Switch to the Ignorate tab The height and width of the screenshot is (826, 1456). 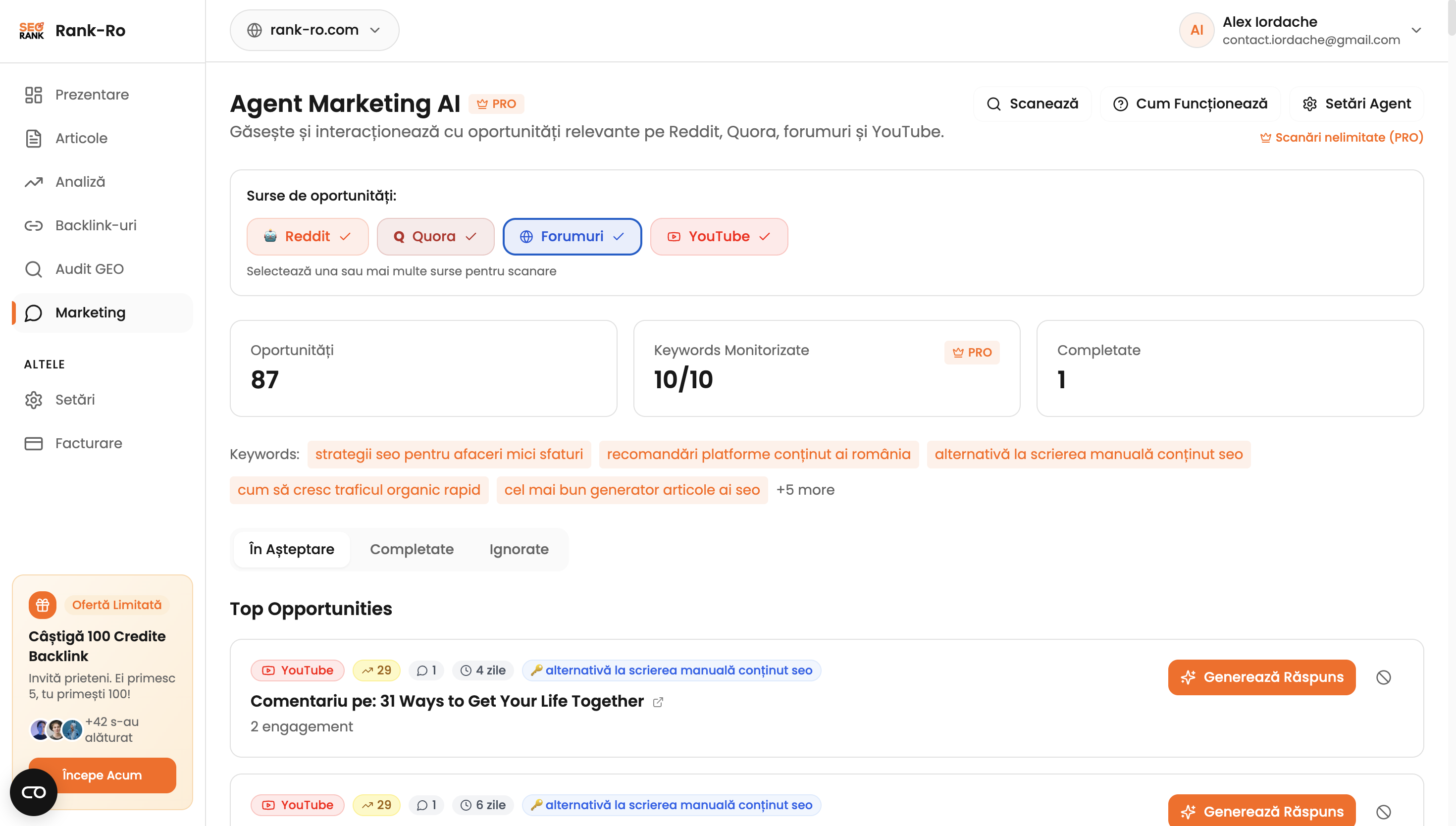click(x=519, y=549)
